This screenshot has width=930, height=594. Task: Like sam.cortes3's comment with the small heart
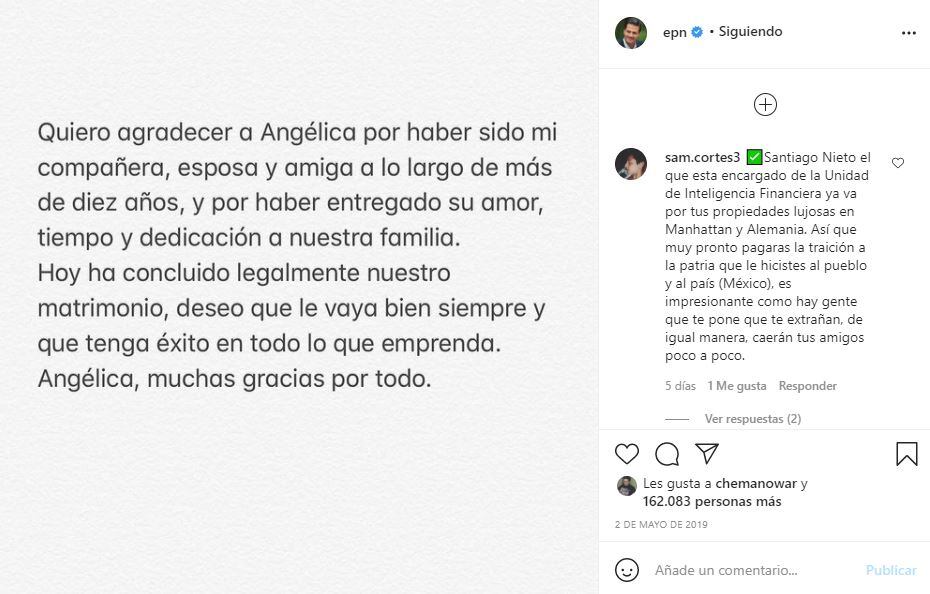point(897,163)
